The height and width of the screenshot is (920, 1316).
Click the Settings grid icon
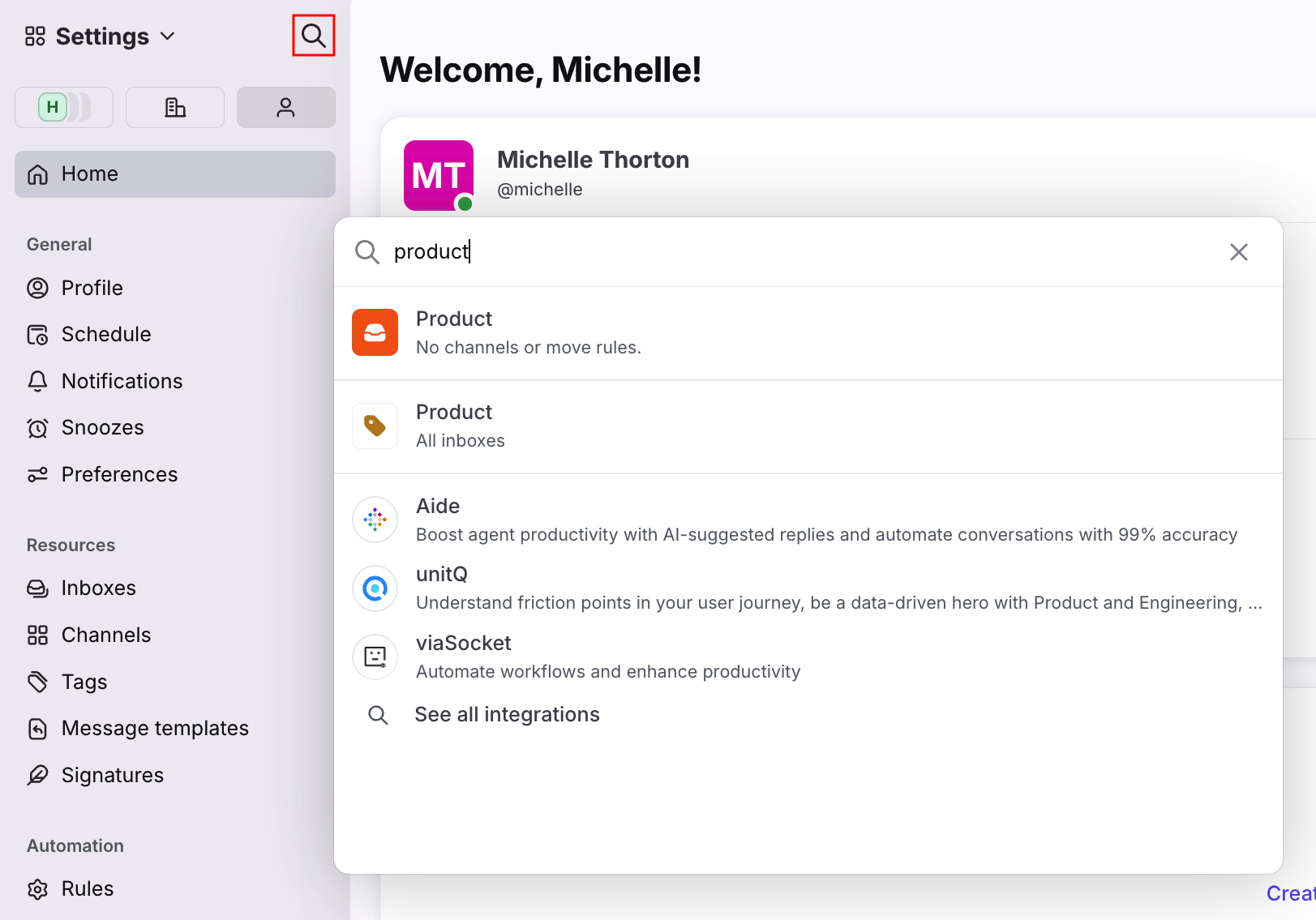pyautogui.click(x=35, y=36)
